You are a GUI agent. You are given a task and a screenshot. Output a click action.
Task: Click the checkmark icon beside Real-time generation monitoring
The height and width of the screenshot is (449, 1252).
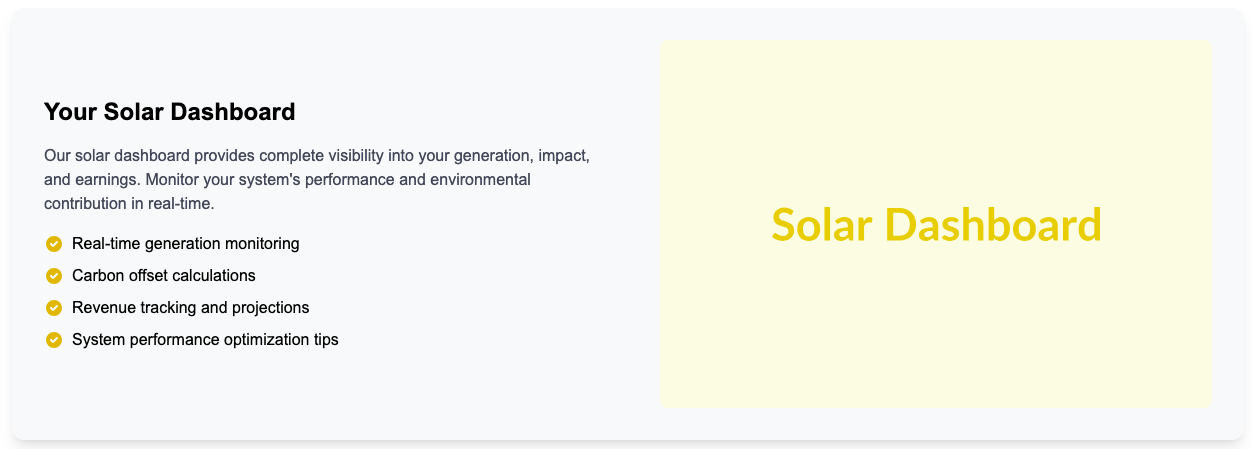54,244
